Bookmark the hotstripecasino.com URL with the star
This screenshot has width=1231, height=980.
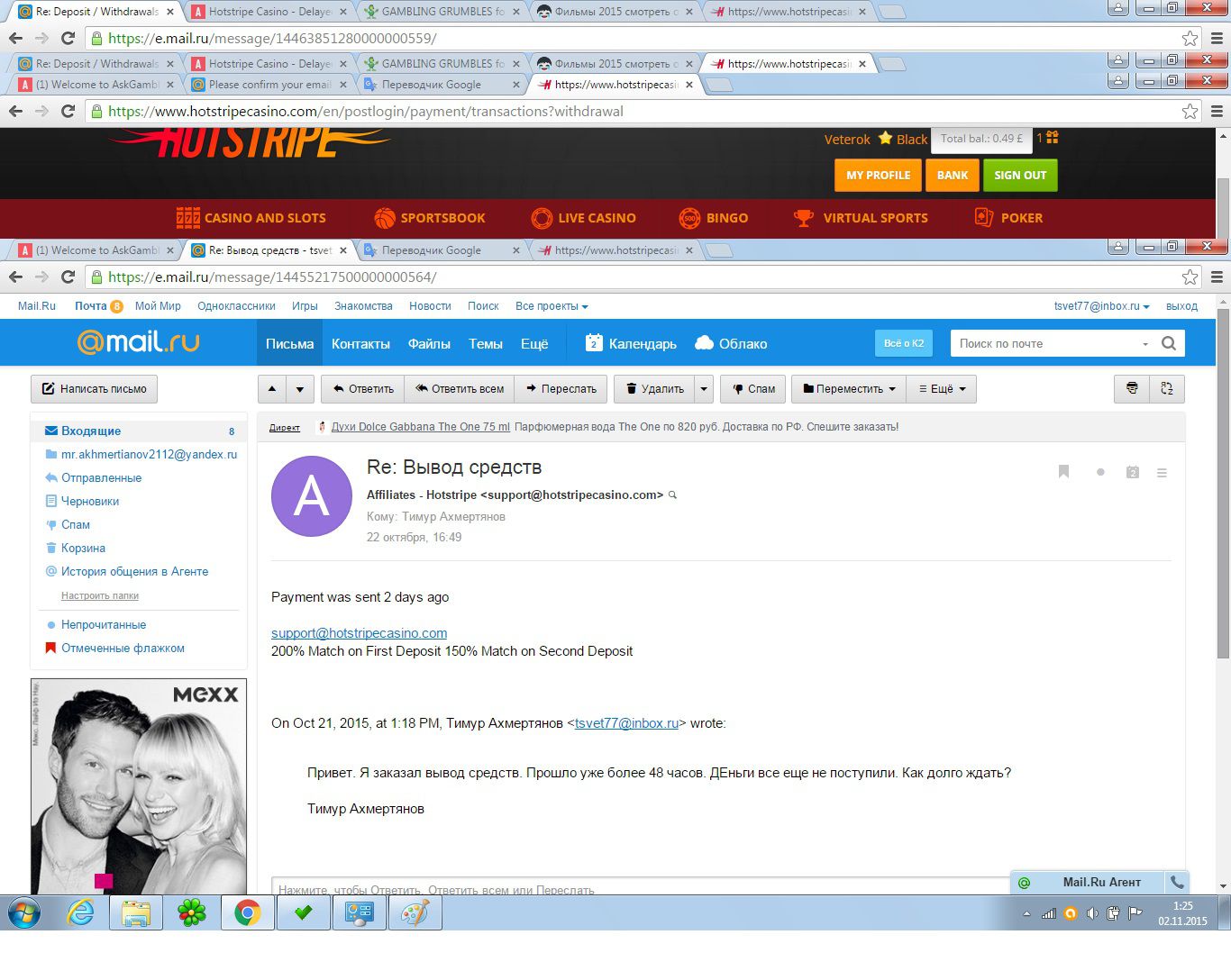(x=1190, y=111)
